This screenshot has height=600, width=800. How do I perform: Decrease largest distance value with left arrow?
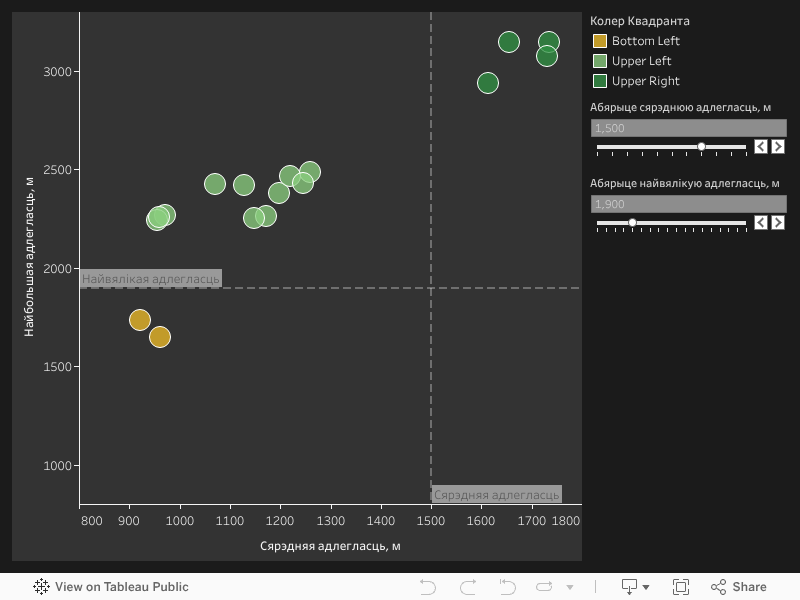(x=761, y=223)
